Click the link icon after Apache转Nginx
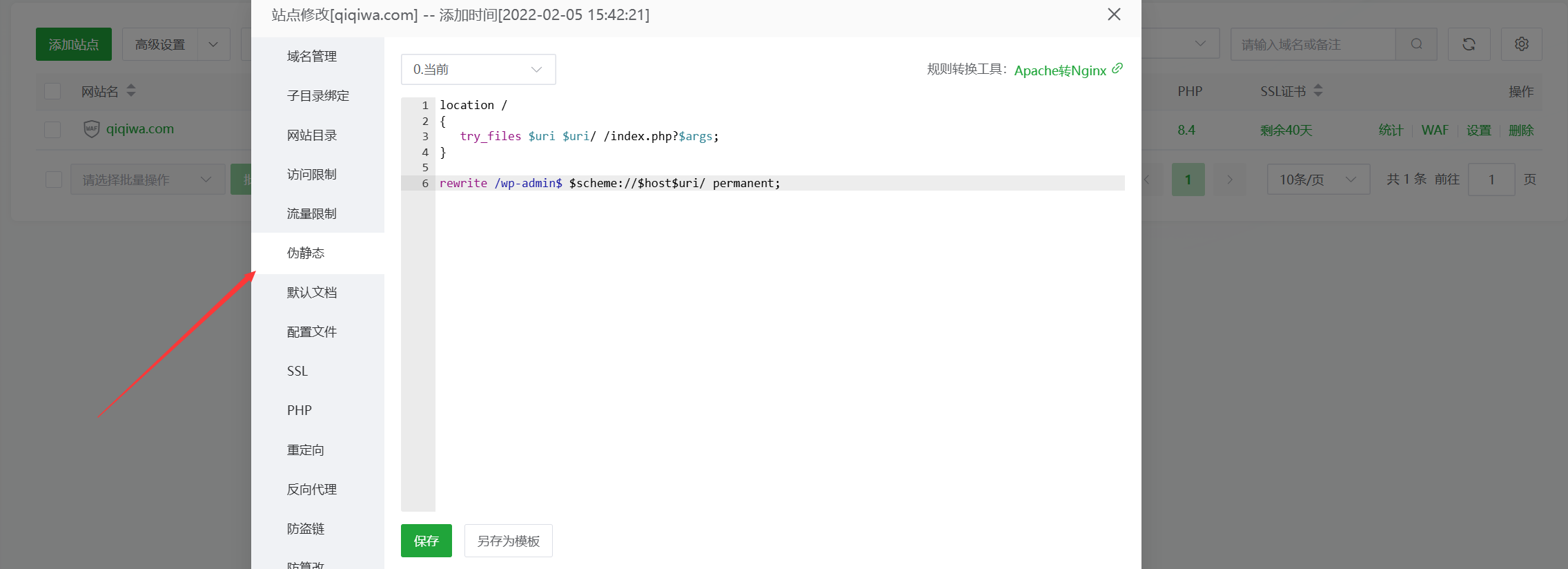This screenshot has height=569, width=1568. pyautogui.click(x=1117, y=68)
